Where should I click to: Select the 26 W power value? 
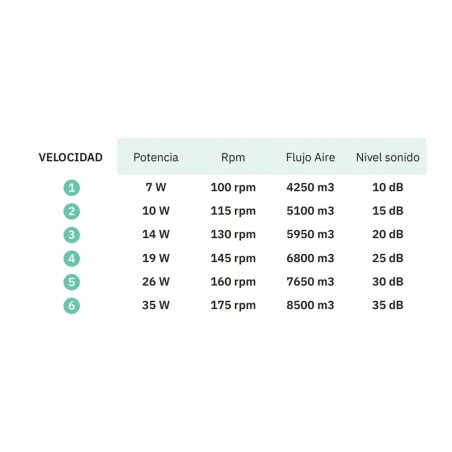tap(156, 282)
